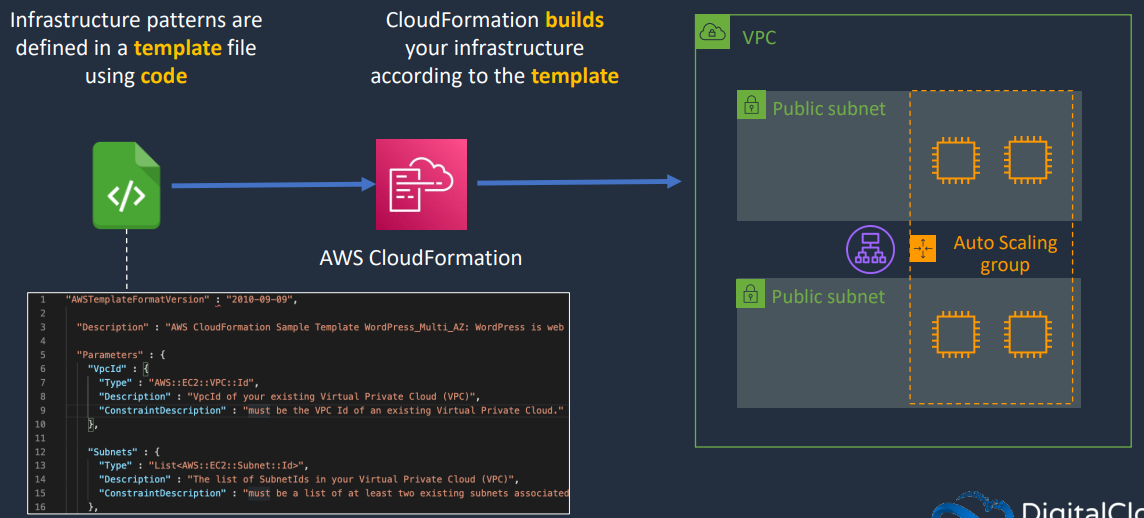Click line number 16 in code gutter
The height and width of the screenshot is (518, 1144).
pos(41,507)
